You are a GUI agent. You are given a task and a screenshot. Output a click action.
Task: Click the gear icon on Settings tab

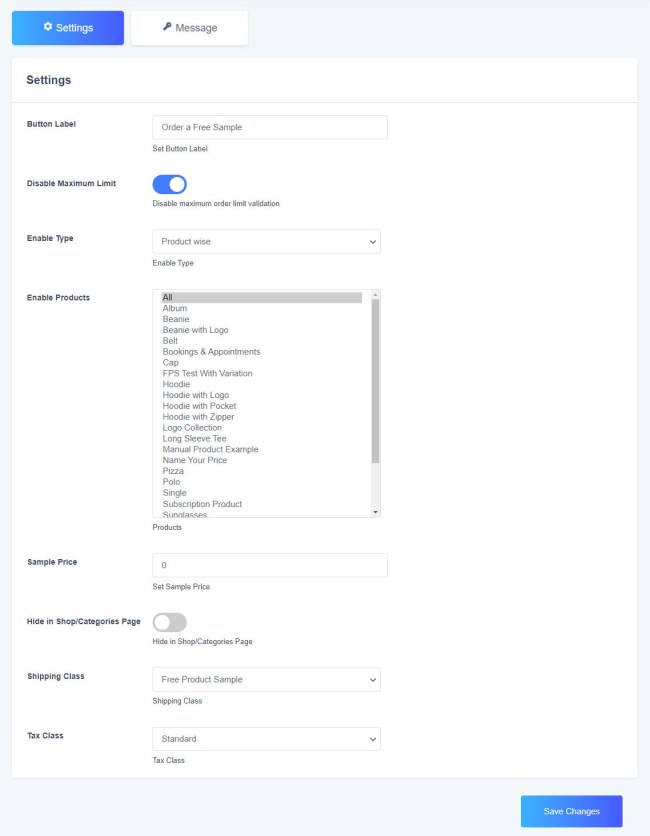(48, 27)
